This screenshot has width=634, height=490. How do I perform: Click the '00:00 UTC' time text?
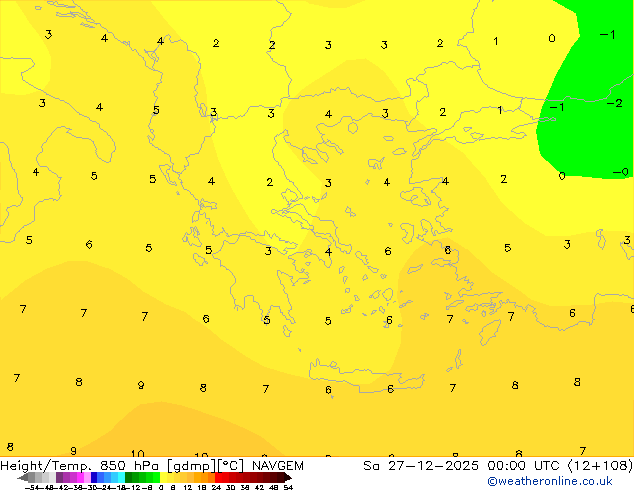524,466
